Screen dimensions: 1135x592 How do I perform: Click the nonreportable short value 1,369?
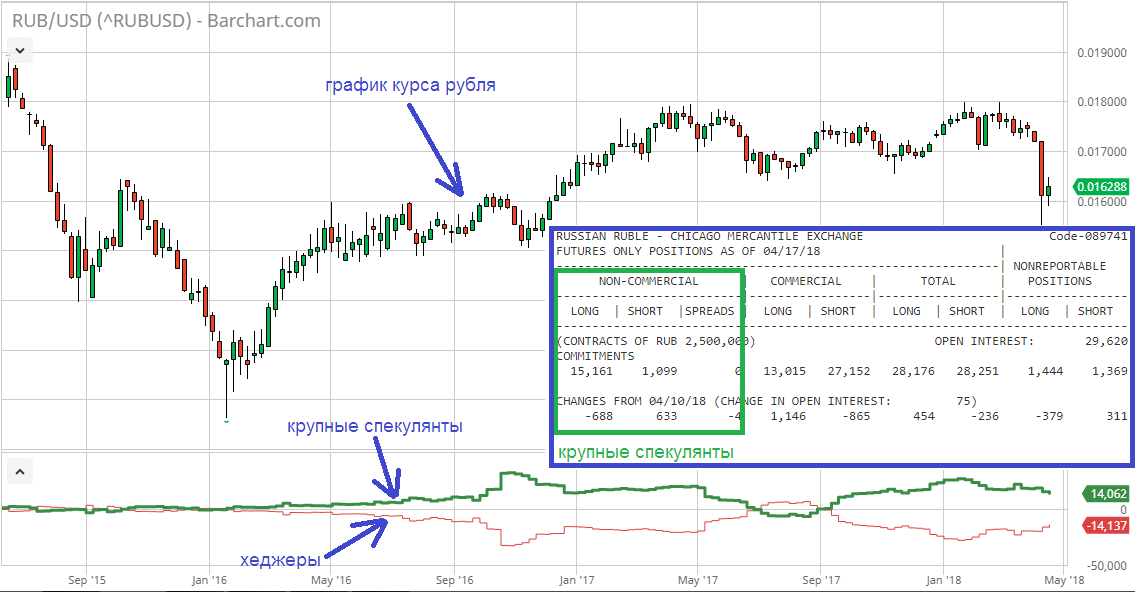pyautogui.click(x=1110, y=371)
